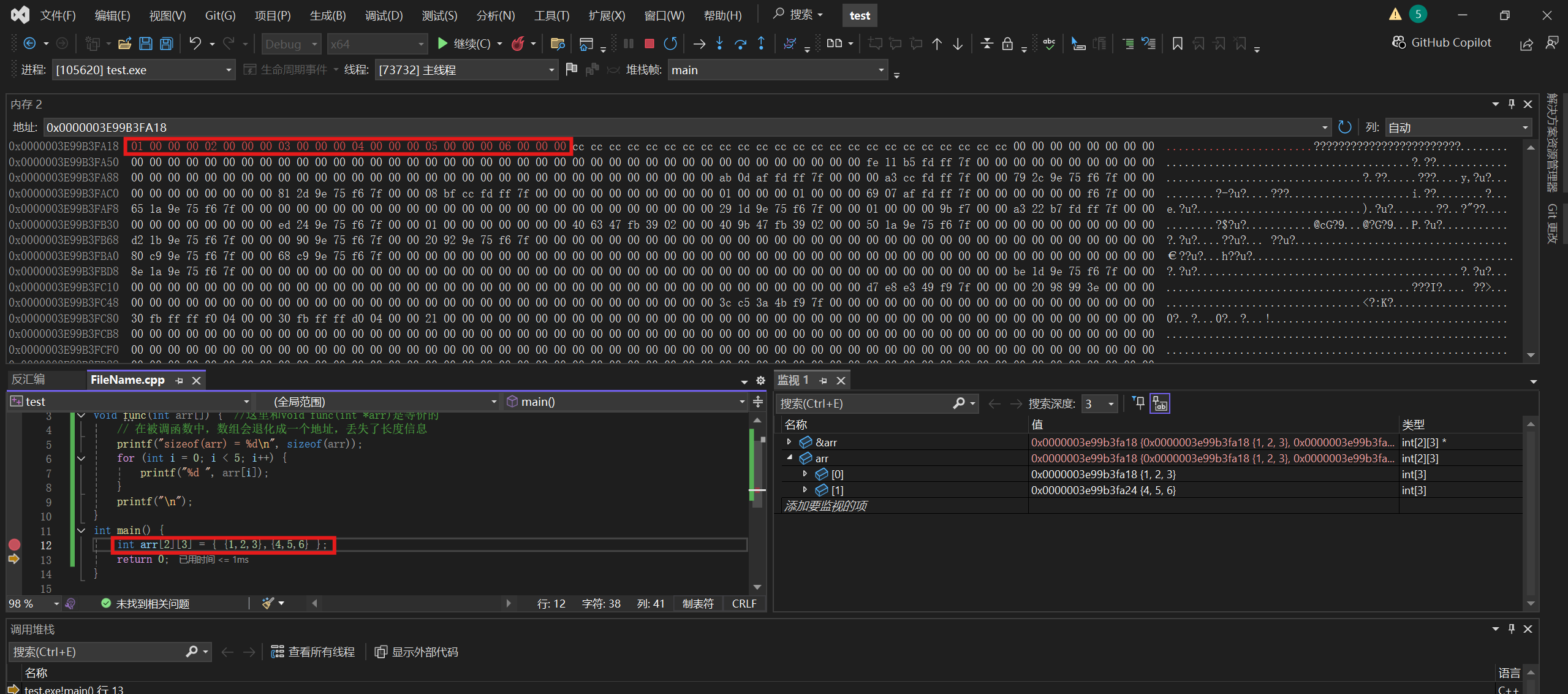Toggle the spell checker abc icon
This screenshot has height=694, width=1568.
1049,44
